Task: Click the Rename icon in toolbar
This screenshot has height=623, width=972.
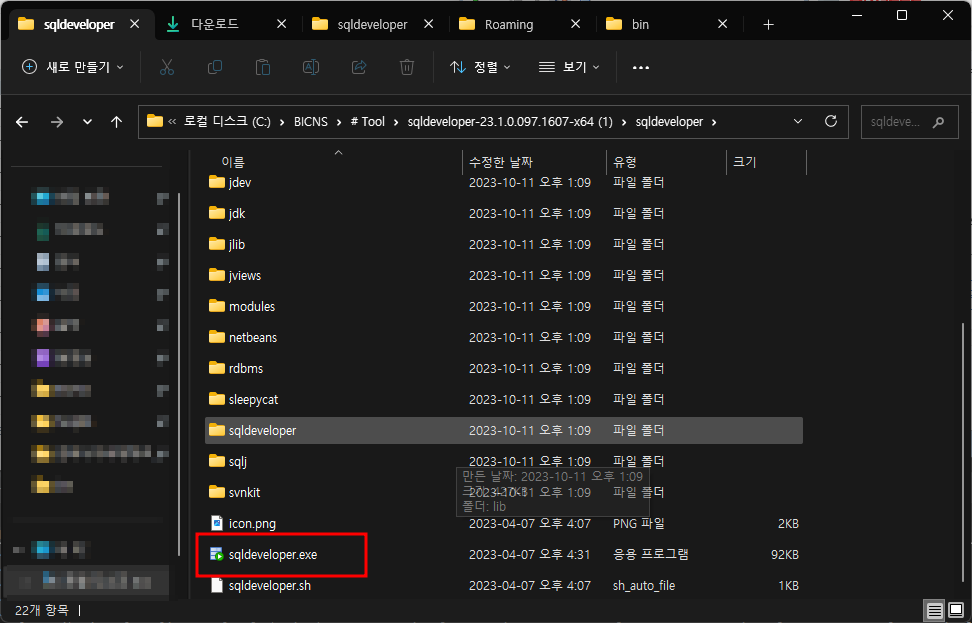Action: (311, 67)
